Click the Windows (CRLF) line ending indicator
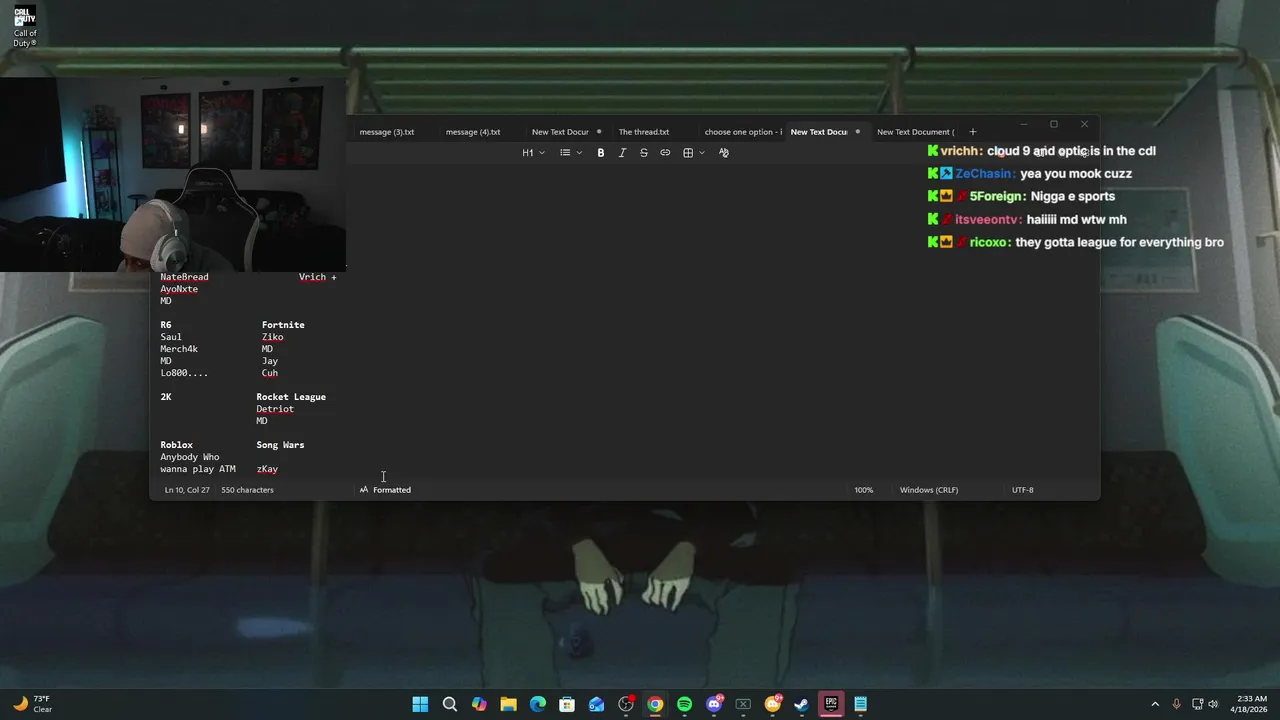The image size is (1280, 720). [x=929, y=490]
